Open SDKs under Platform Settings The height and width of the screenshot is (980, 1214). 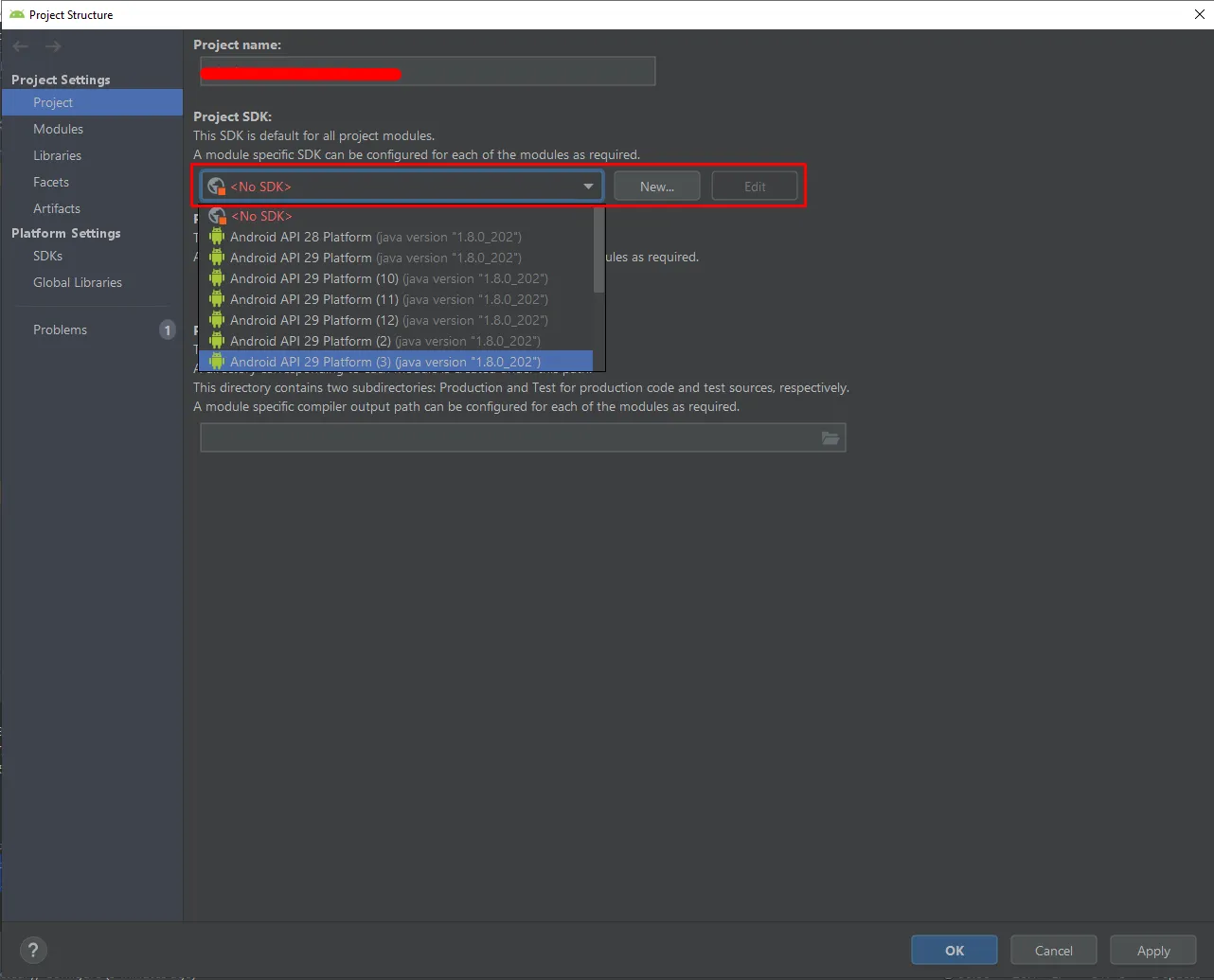coord(92,256)
